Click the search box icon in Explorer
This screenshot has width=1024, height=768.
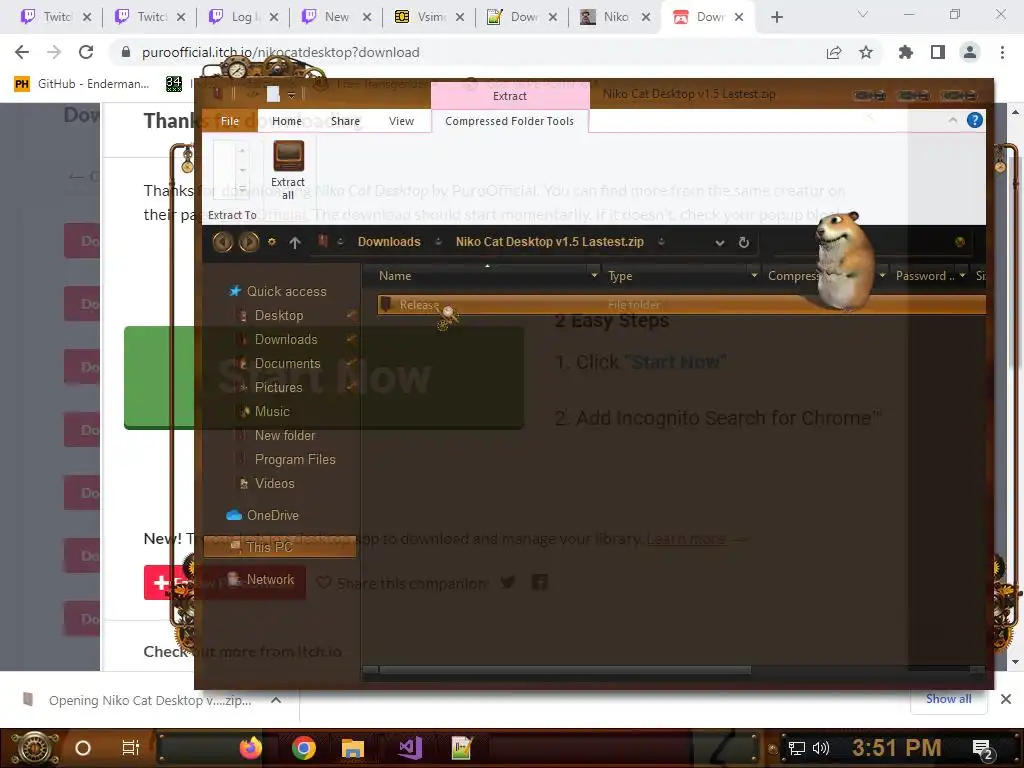coord(959,242)
